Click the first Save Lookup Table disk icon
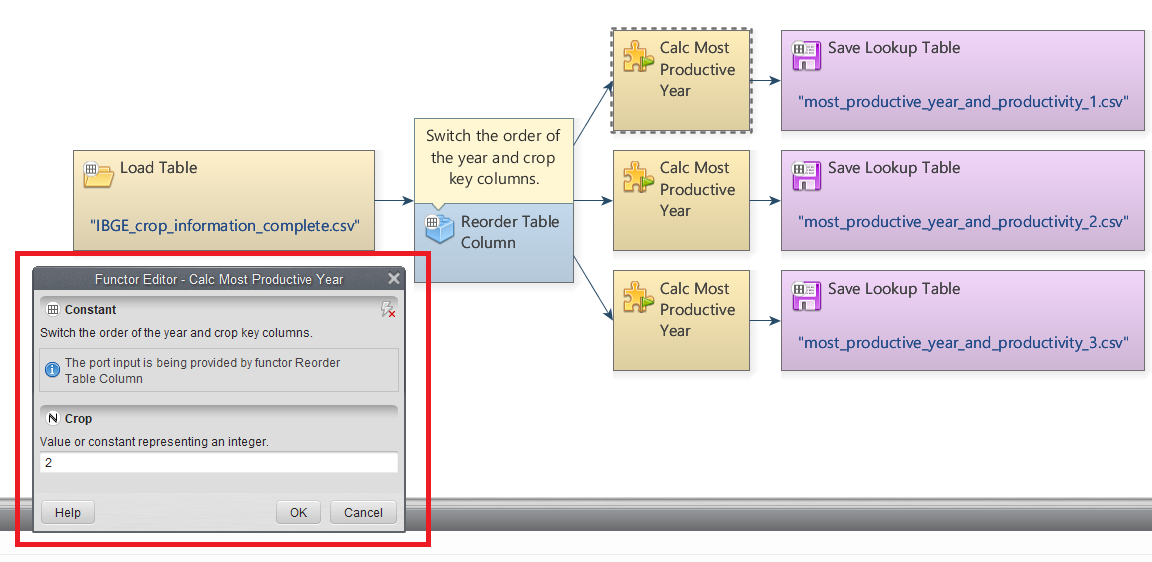 tap(806, 55)
